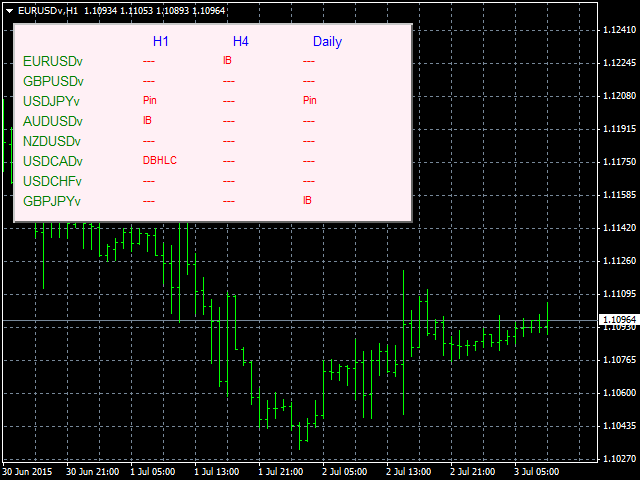The width and height of the screenshot is (640, 480).
Task: Click the 30 Jun 2015 time axis label
Action: tap(28, 472)
